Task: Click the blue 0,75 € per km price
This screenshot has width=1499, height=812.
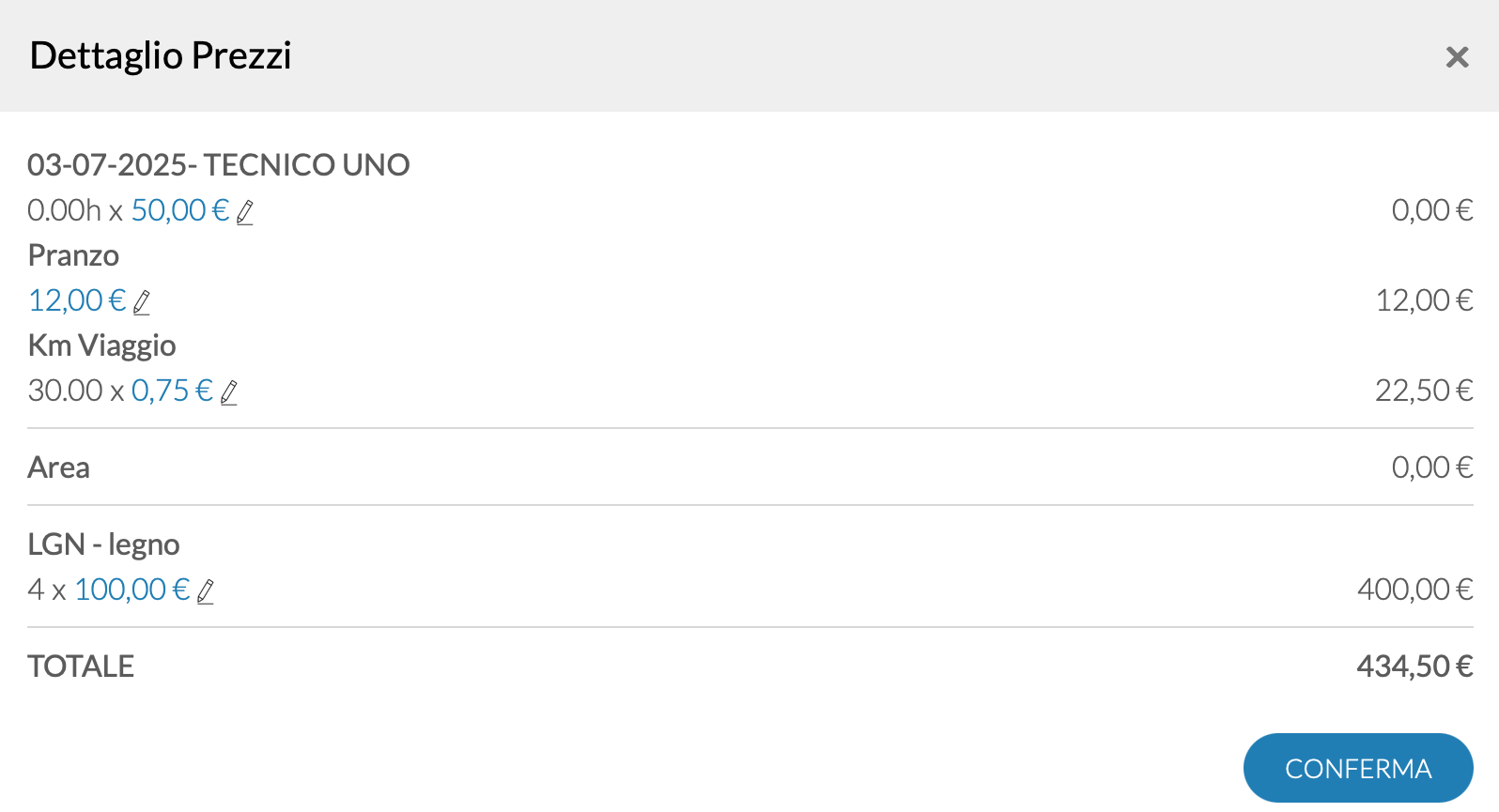Action: click(172, 391)
